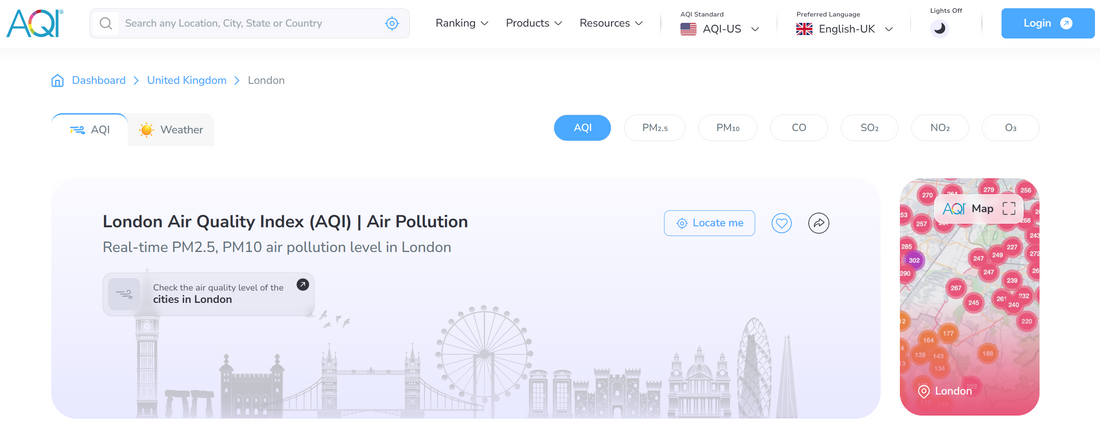Image resolution: width=1100 pixels, height=433 pixels.
Task: Expand the AQI Standard selector
Action: (x=720, y=29)
